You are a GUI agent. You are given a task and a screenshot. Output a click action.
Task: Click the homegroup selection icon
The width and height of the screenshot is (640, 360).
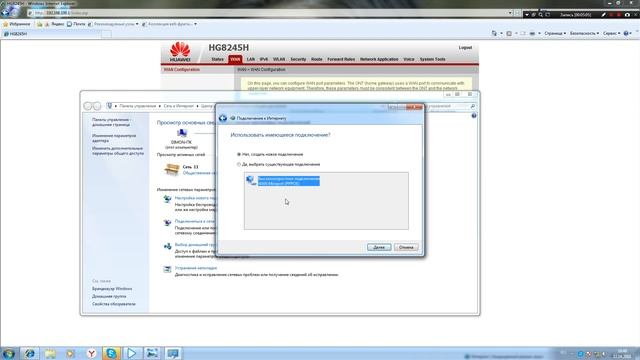(x=167, y=246)
